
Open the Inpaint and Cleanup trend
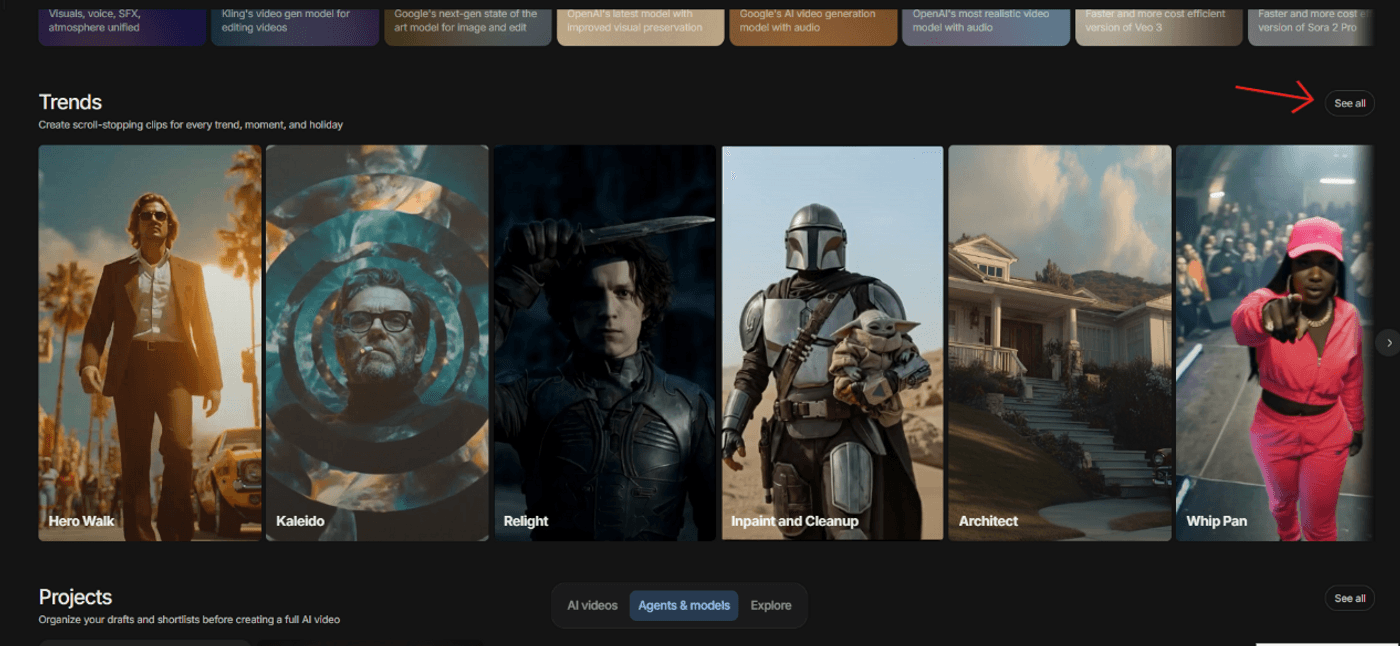coord(832,343)
